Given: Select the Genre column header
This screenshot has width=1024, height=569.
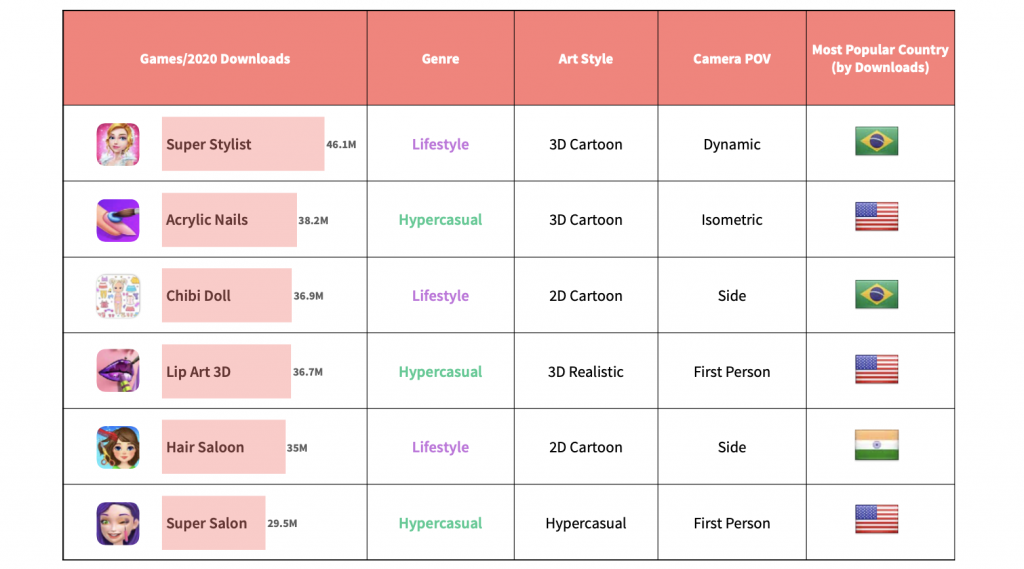Looking at the screenshot, I should pos(440,59).
